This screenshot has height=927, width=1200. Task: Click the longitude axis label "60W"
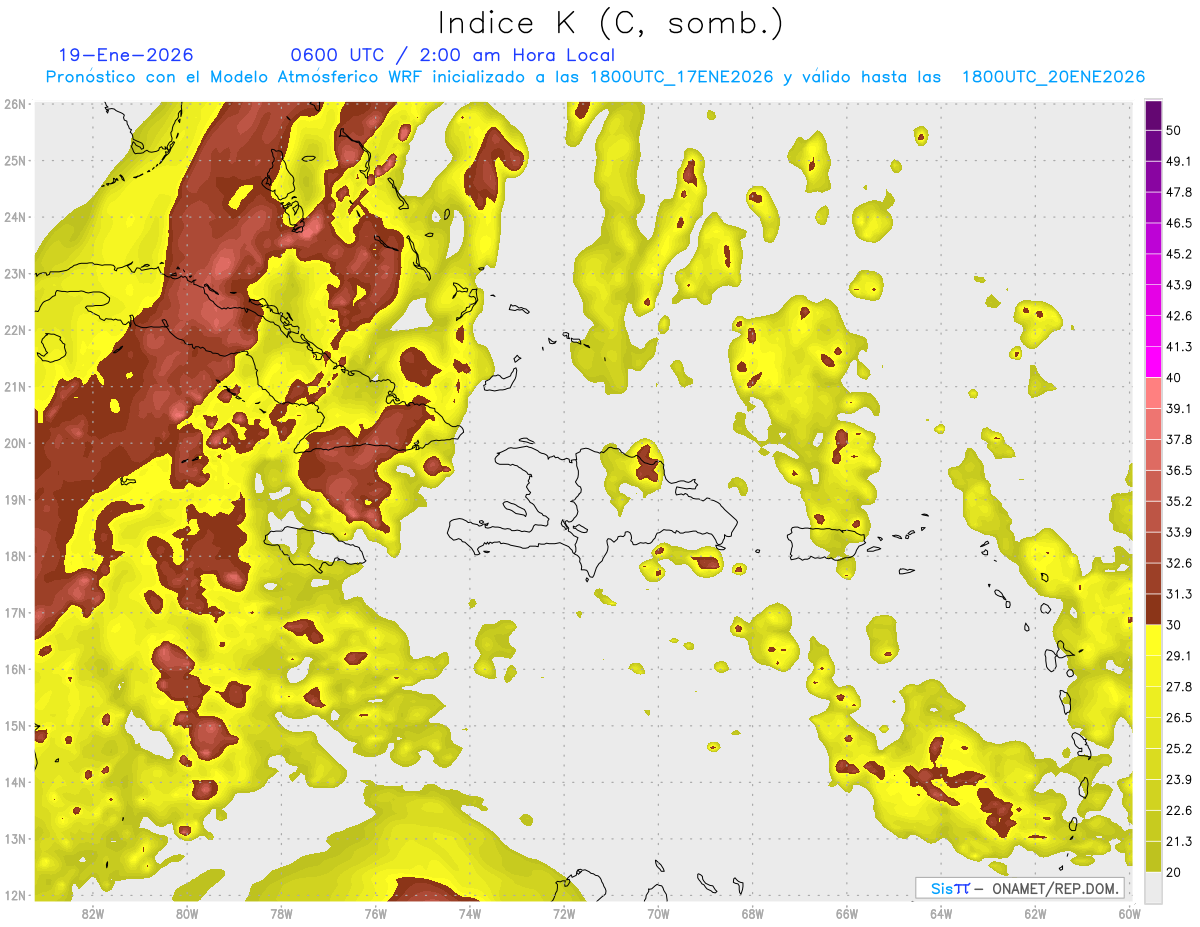point(1129,913)
